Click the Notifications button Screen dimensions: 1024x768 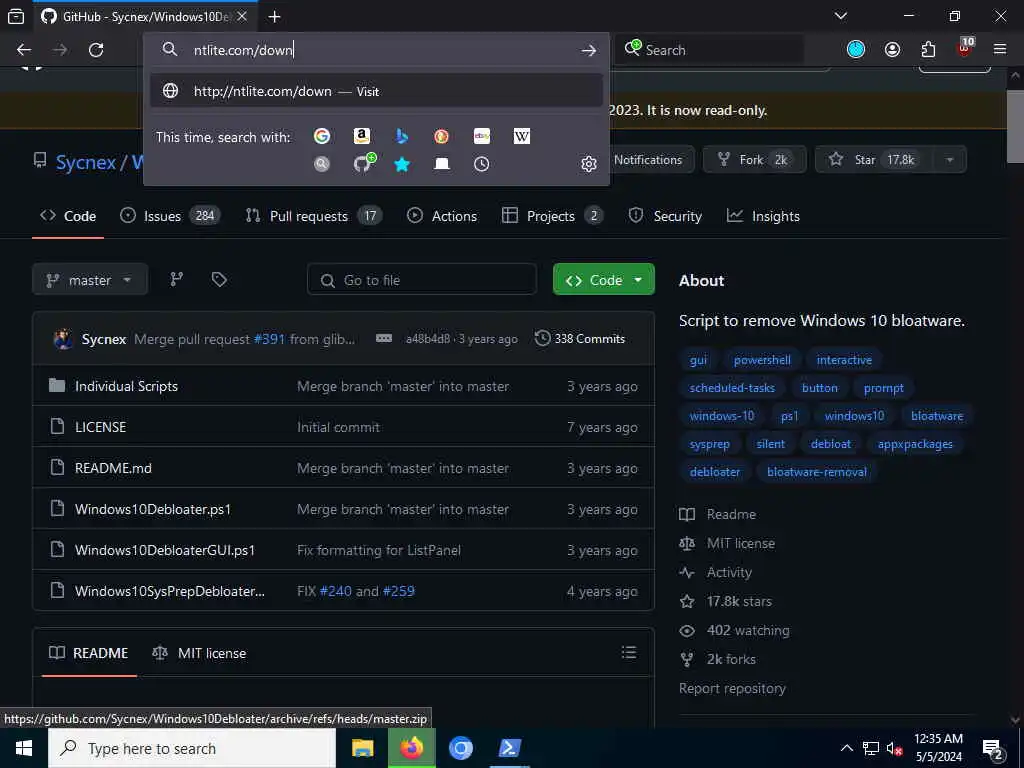coord(648,159)
